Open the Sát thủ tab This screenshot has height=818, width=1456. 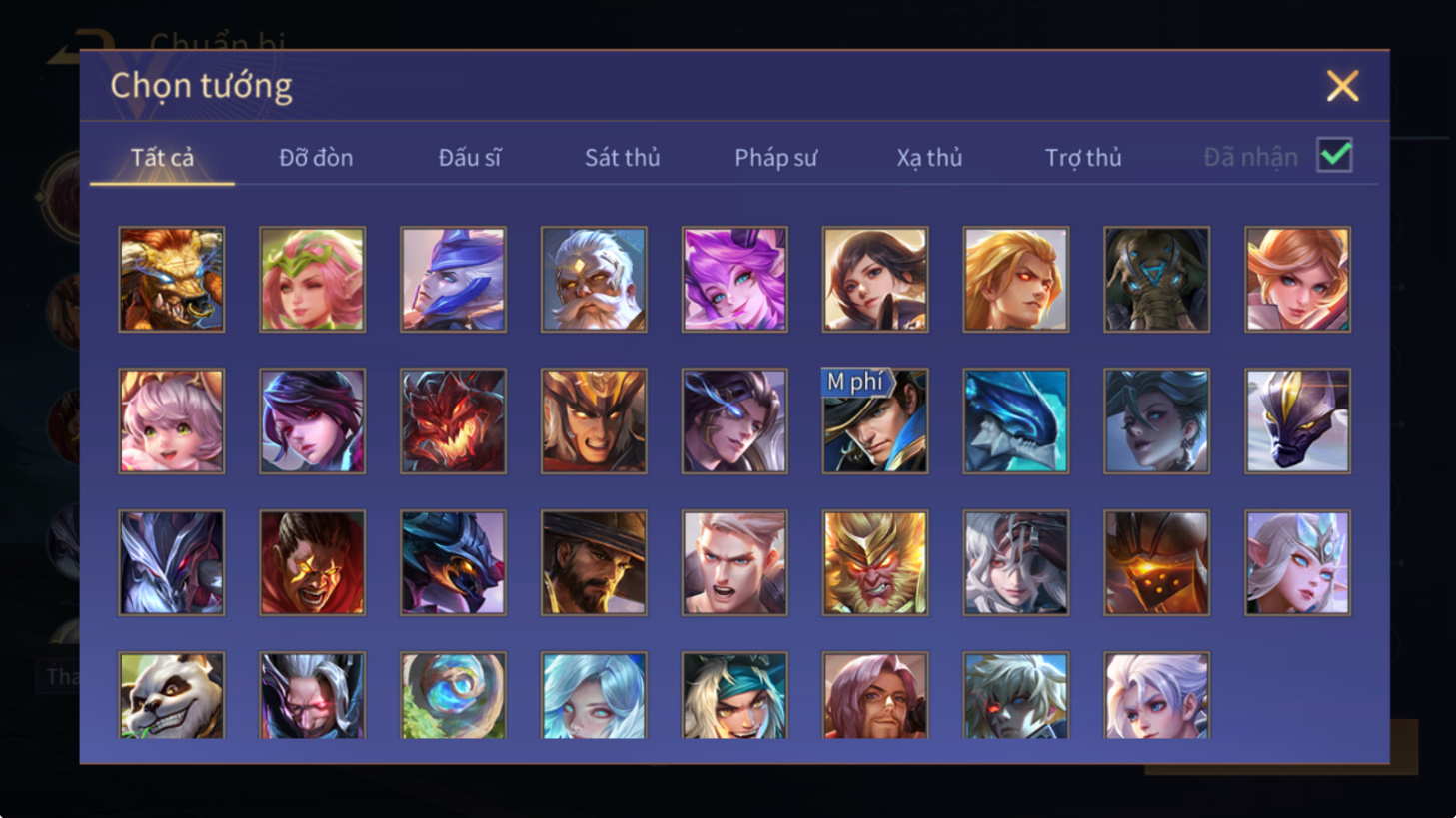pos(622,157)
